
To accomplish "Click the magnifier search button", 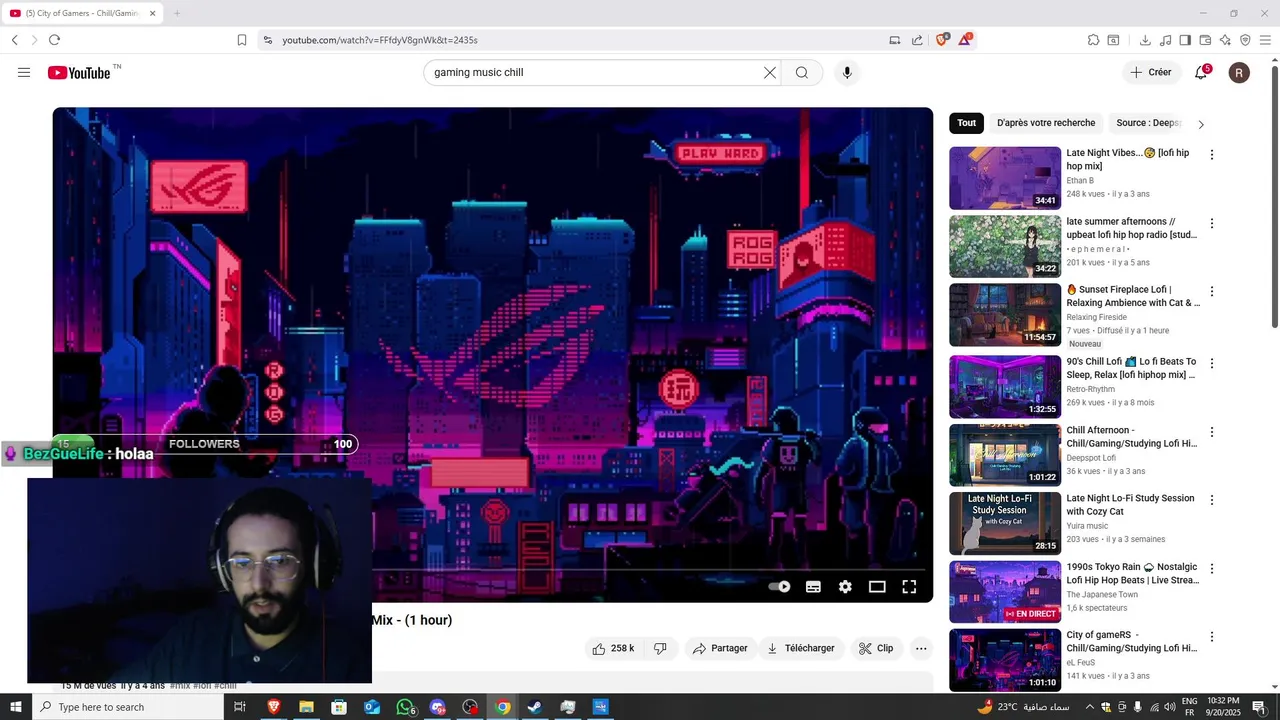I will click(802, 72).
